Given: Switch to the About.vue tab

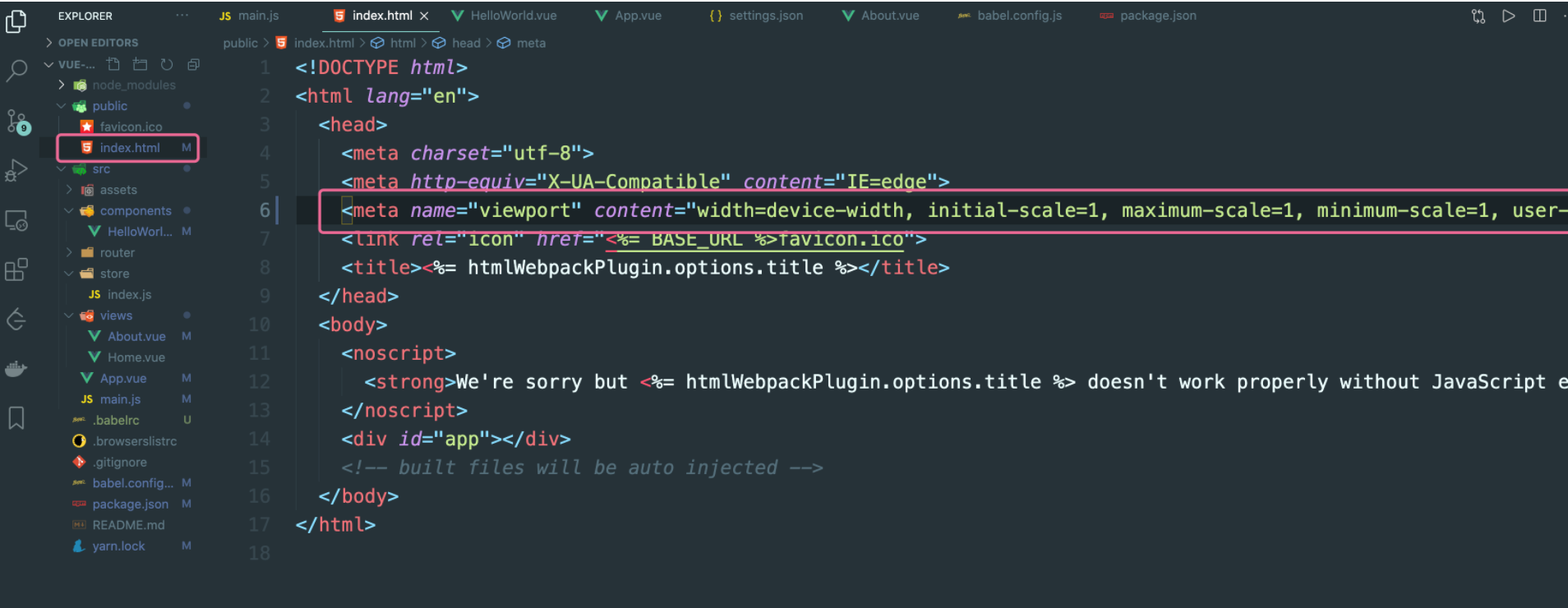Looking at the screenshot, I should pos(881,16).
